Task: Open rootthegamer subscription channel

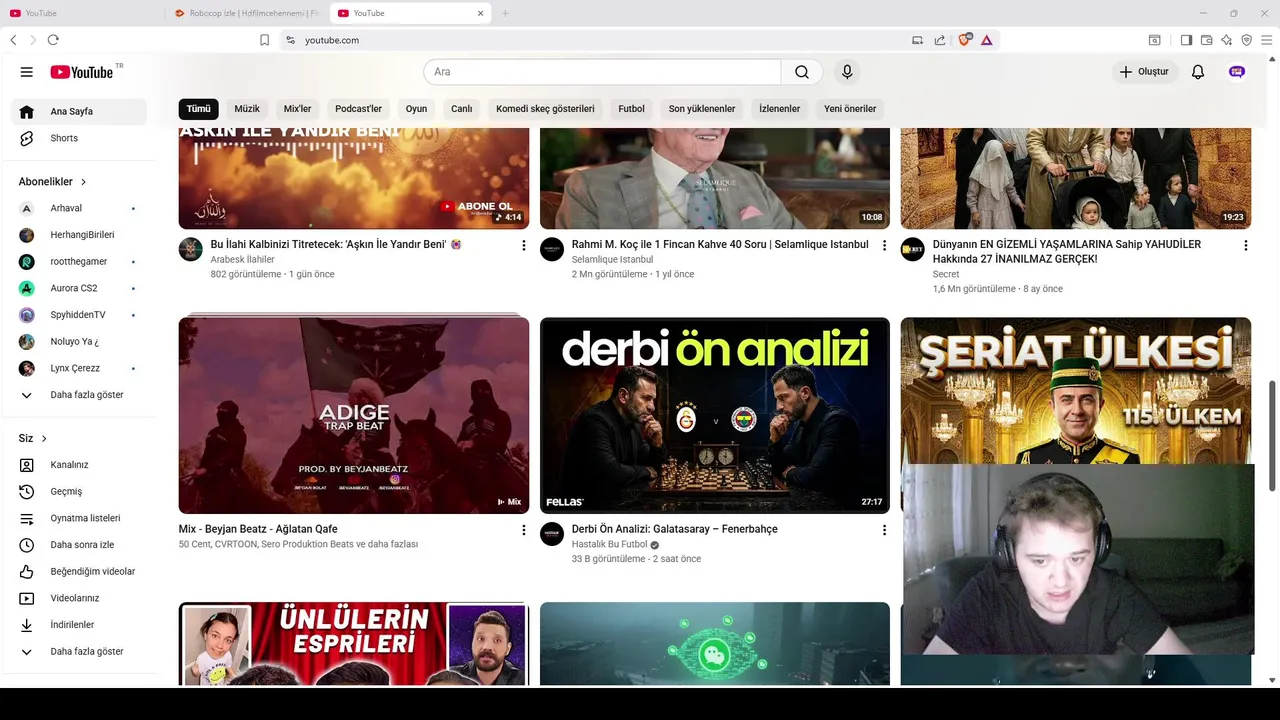Action: coord(79,262)
